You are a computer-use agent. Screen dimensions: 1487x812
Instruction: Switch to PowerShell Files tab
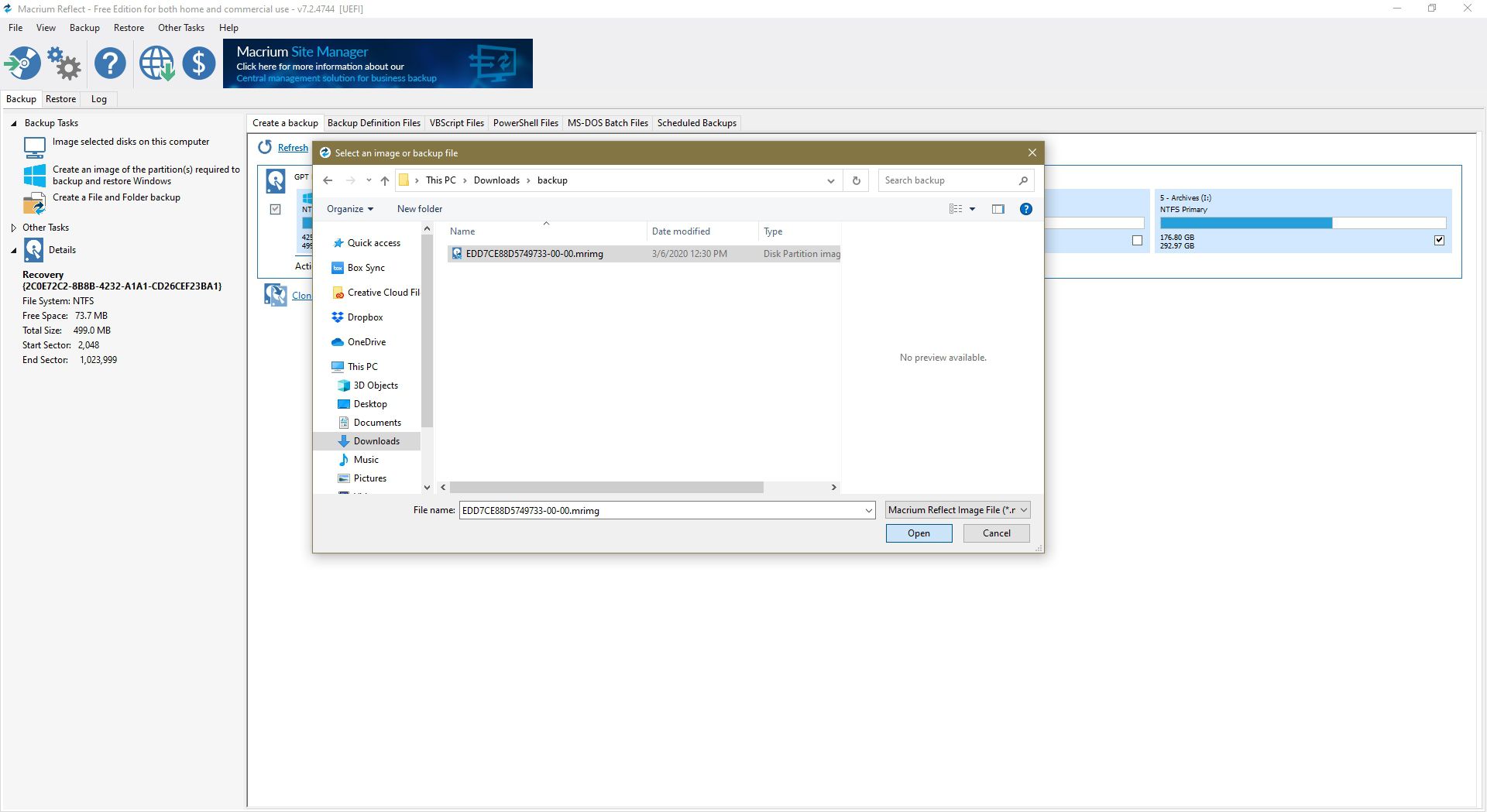[525, 123]
